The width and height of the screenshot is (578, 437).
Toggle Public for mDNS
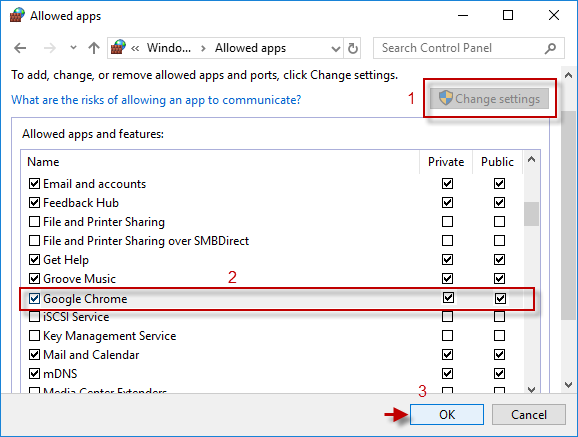coord(499,374)
